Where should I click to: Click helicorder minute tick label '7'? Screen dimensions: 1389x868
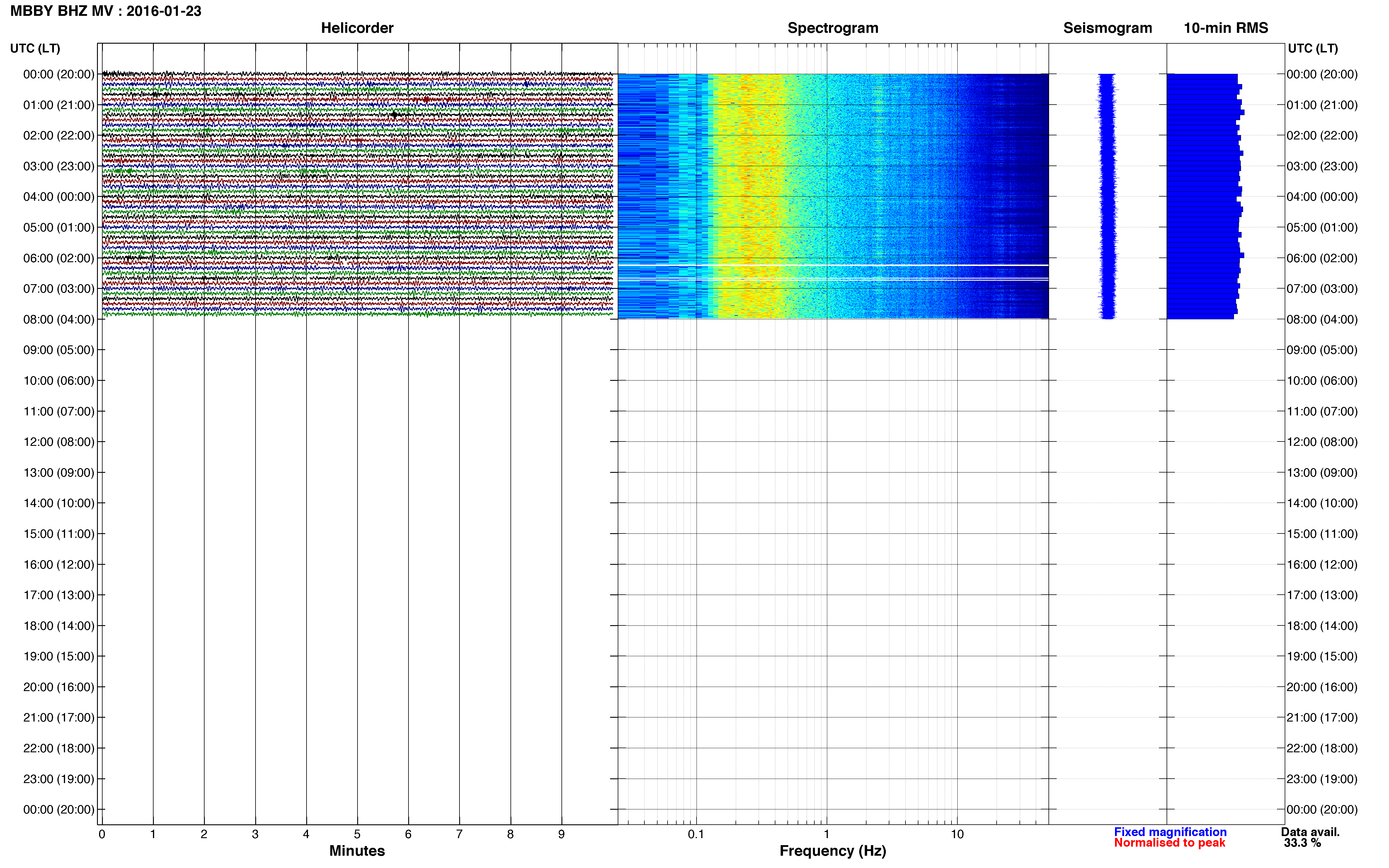(x=459, y=834)
